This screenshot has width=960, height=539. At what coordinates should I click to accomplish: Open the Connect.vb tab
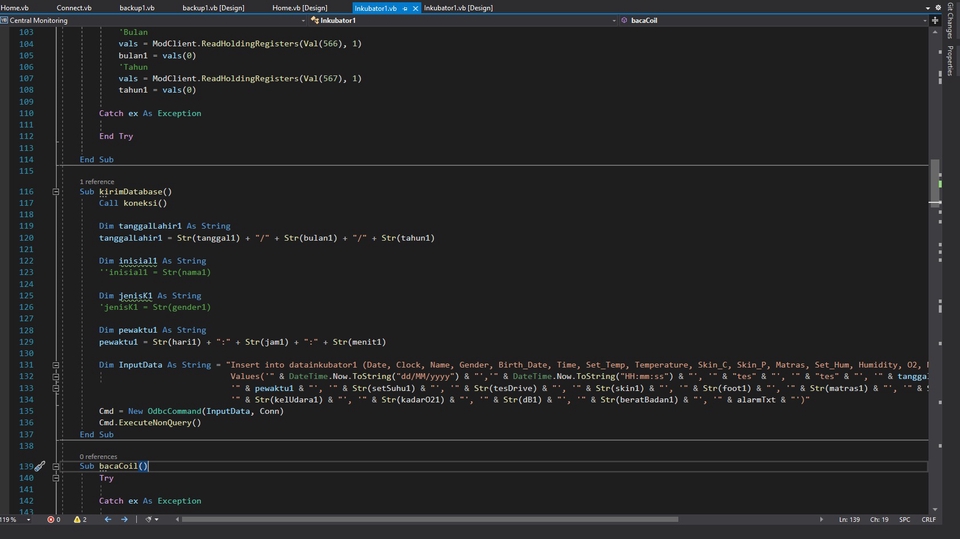[x=74, y=8]
